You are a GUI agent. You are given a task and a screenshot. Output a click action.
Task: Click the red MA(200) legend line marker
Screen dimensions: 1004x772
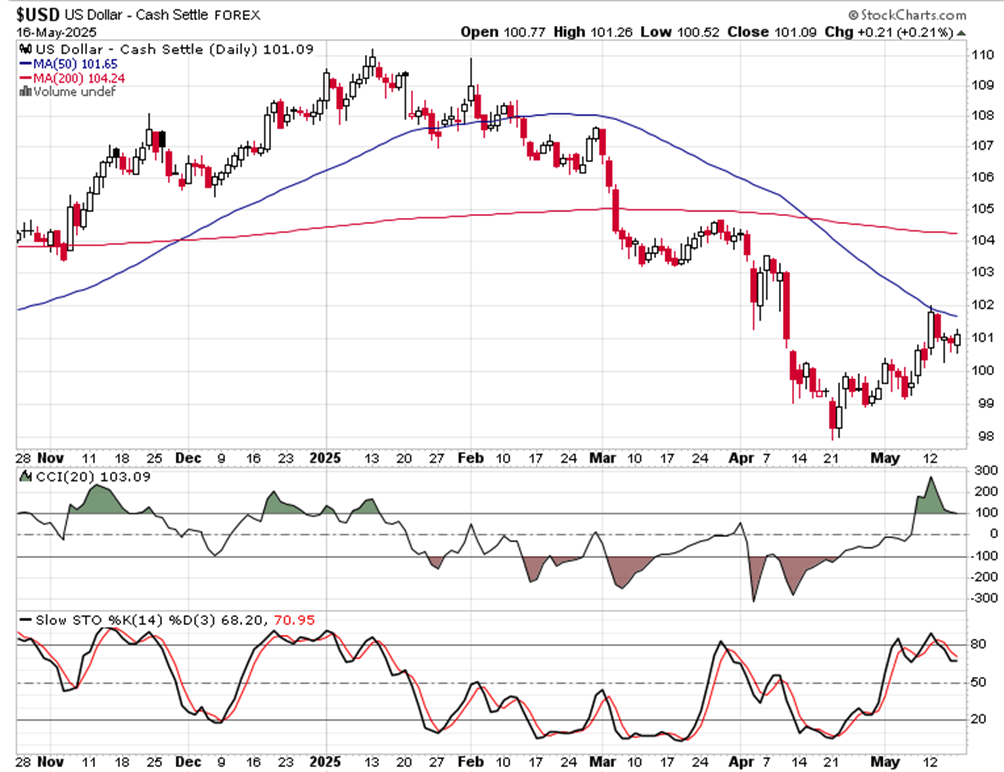tap(26, 78)
